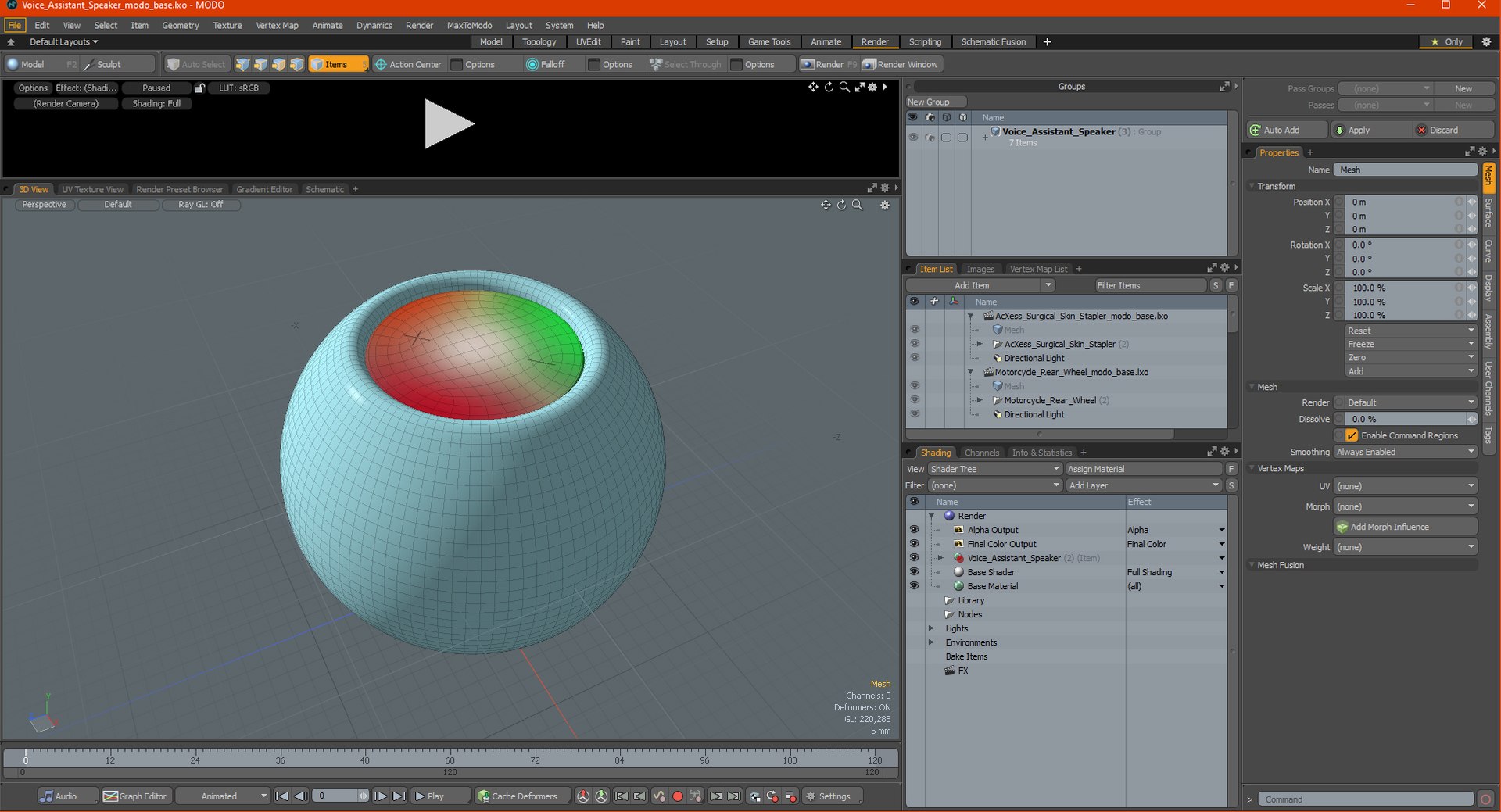Toggle Enable Command Regions checkbox

tap(1352, 435)
